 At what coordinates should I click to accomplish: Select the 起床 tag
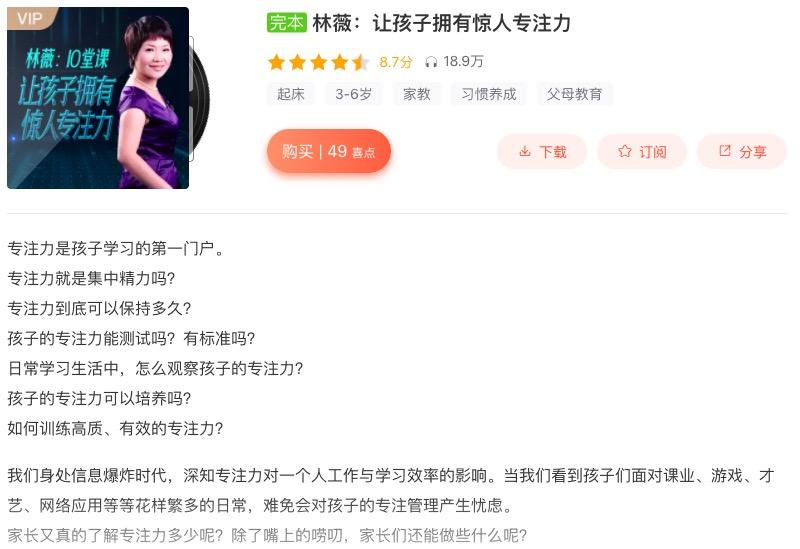coord(290,94)
